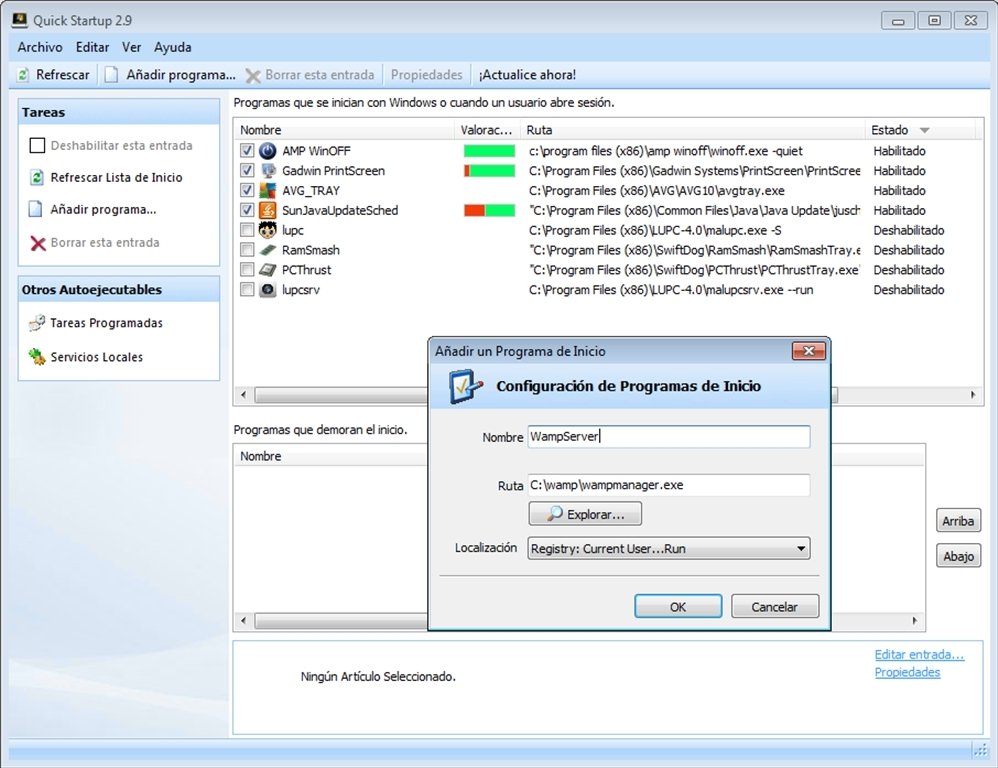Uncheck the SunJavaUpdateSched checkbox
998x768 pixels.
(247, 210)
